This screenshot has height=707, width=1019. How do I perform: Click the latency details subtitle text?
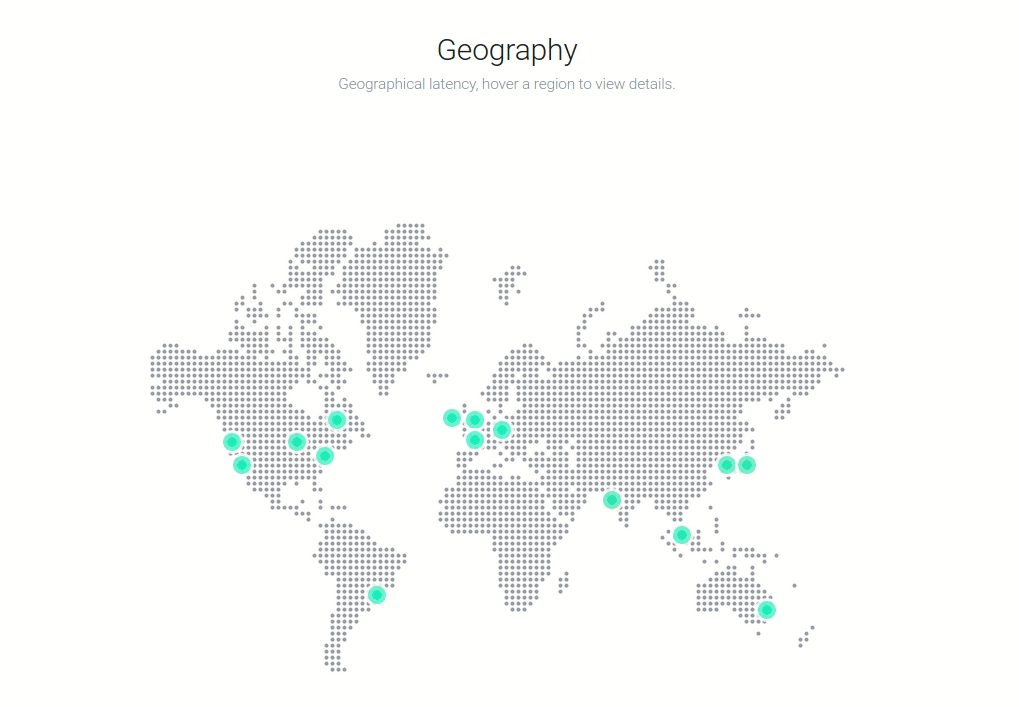click(x=508, y=85)
